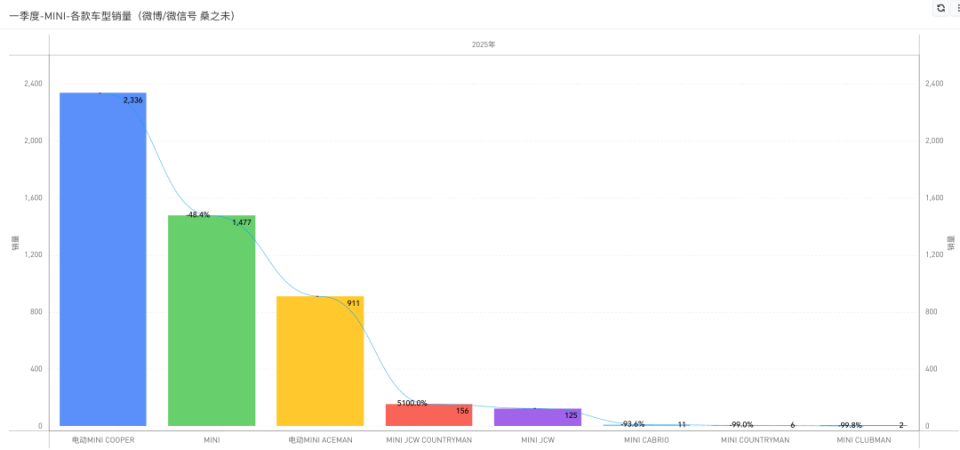Click the 1,477 value label
Screen dimensions: 960x450
pyautogui.click(x=242, y=223)
